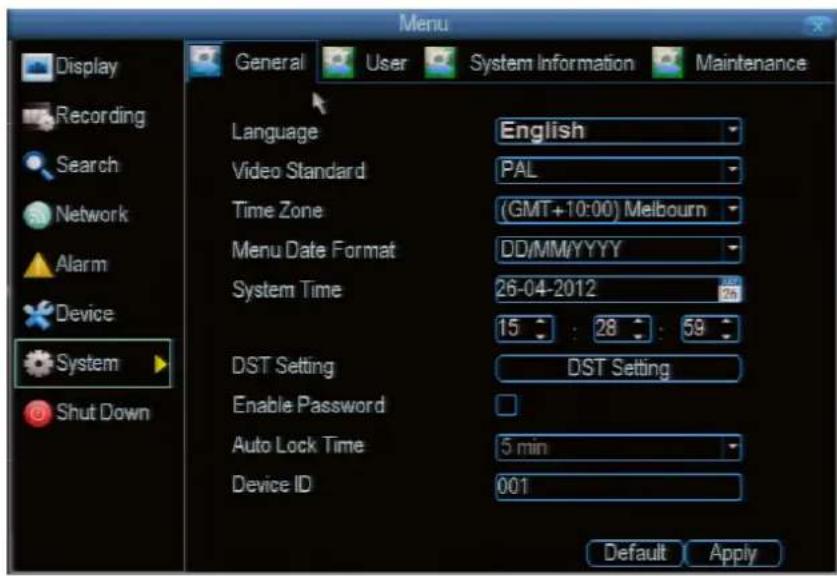837x576 pixels.
Task: Open the calendar picker for System Time
Action: pos(730,289)
